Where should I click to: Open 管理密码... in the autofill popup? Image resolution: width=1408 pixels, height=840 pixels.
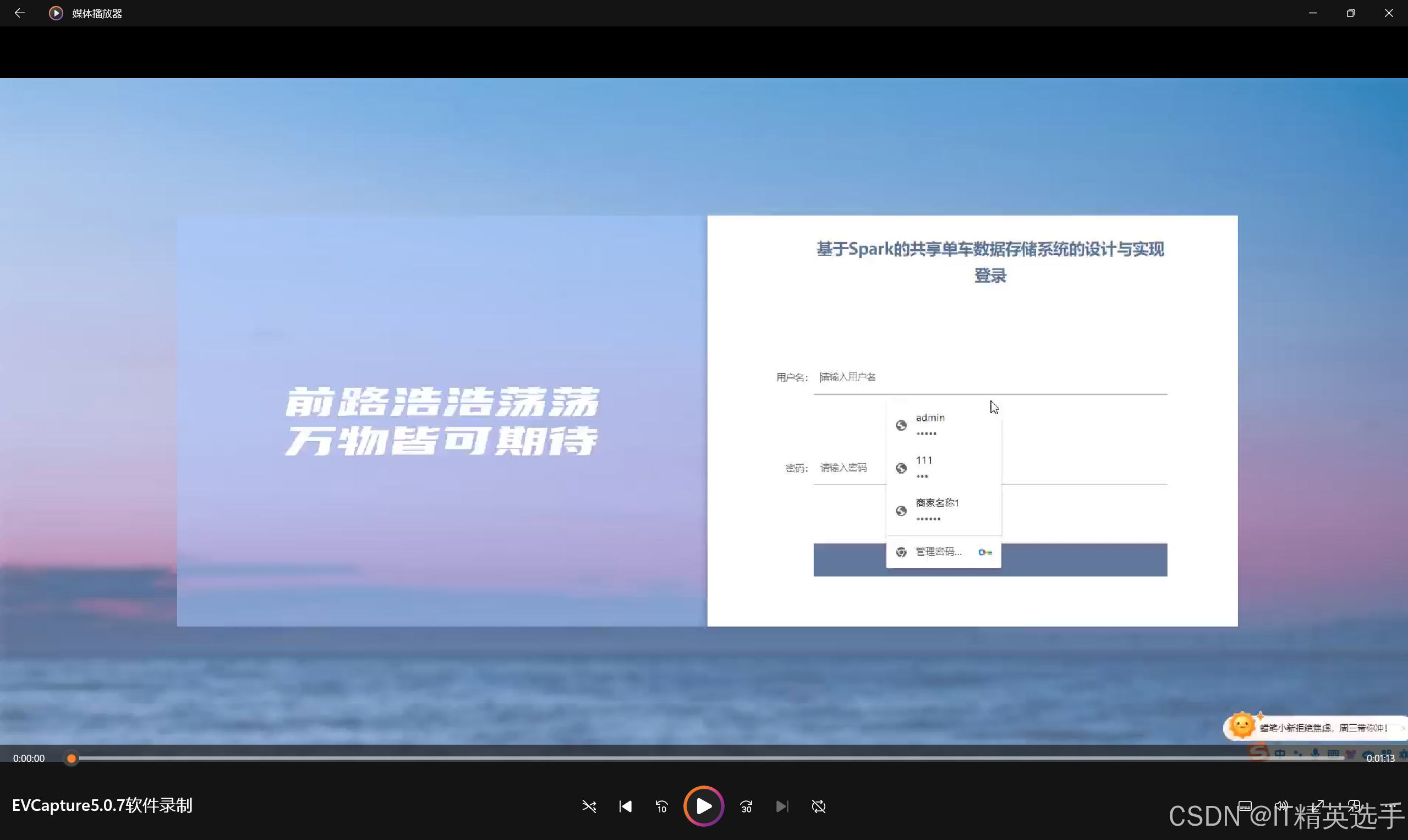[944, 552]
